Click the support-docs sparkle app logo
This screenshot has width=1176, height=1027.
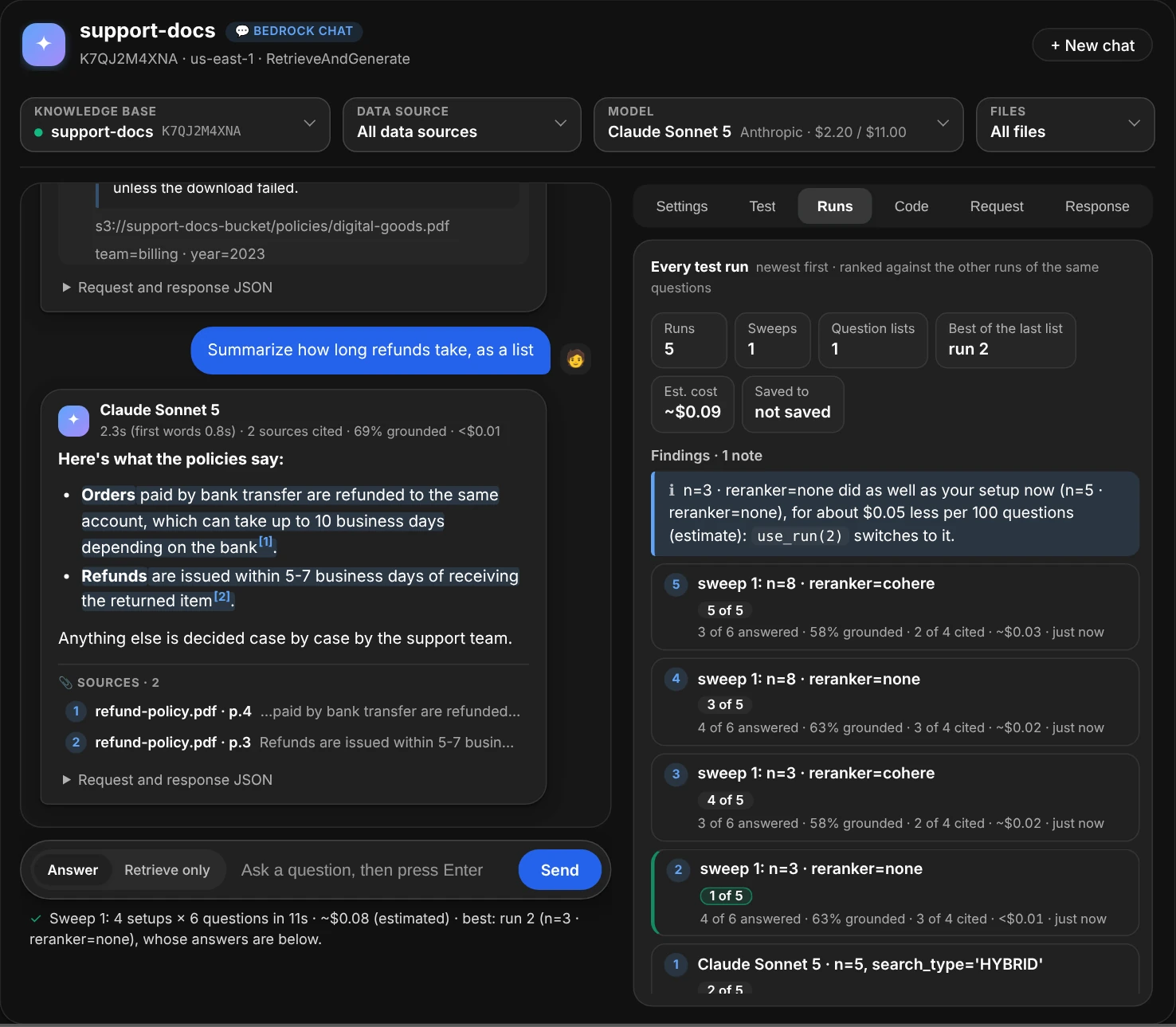(x=44, y=44)
